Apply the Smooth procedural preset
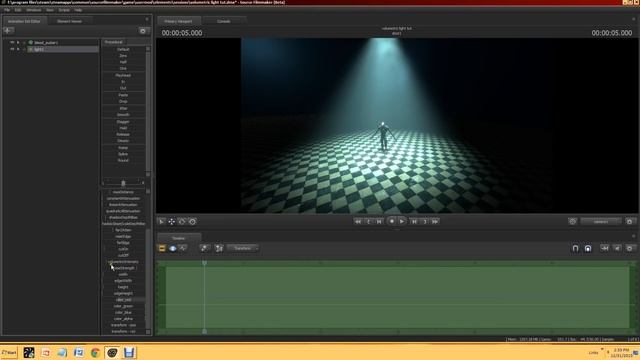Screen dimensions: 640x360 point(123,115)
